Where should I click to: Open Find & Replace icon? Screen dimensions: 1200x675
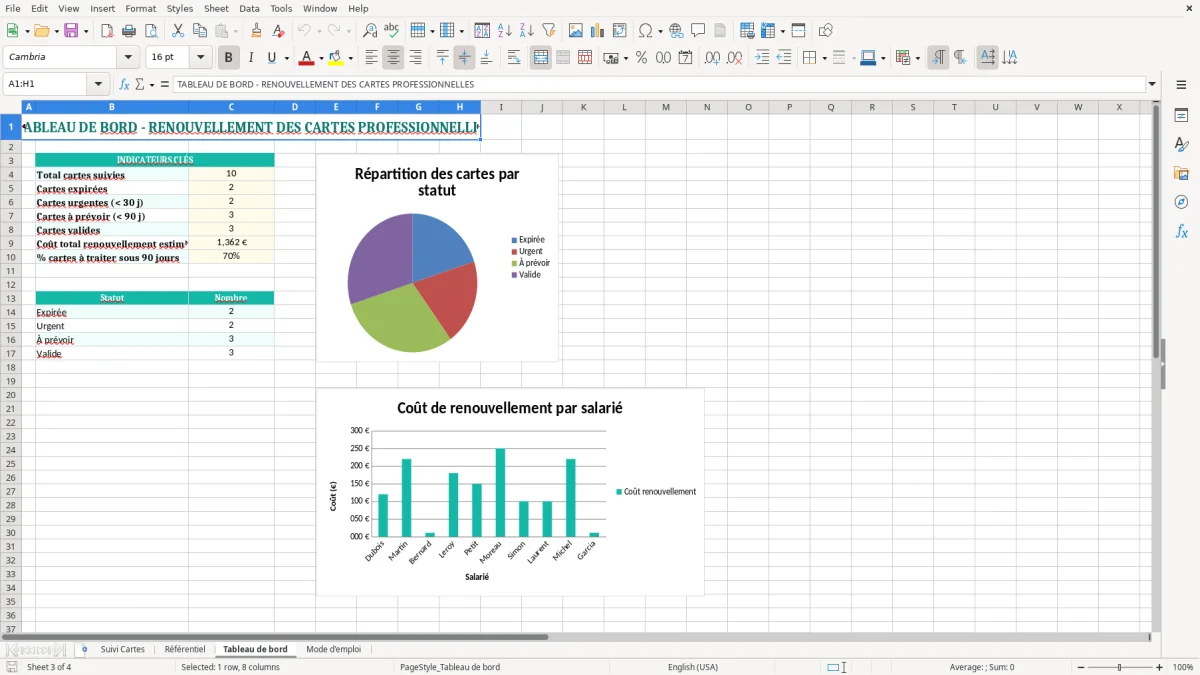click(x=370, y=31)
